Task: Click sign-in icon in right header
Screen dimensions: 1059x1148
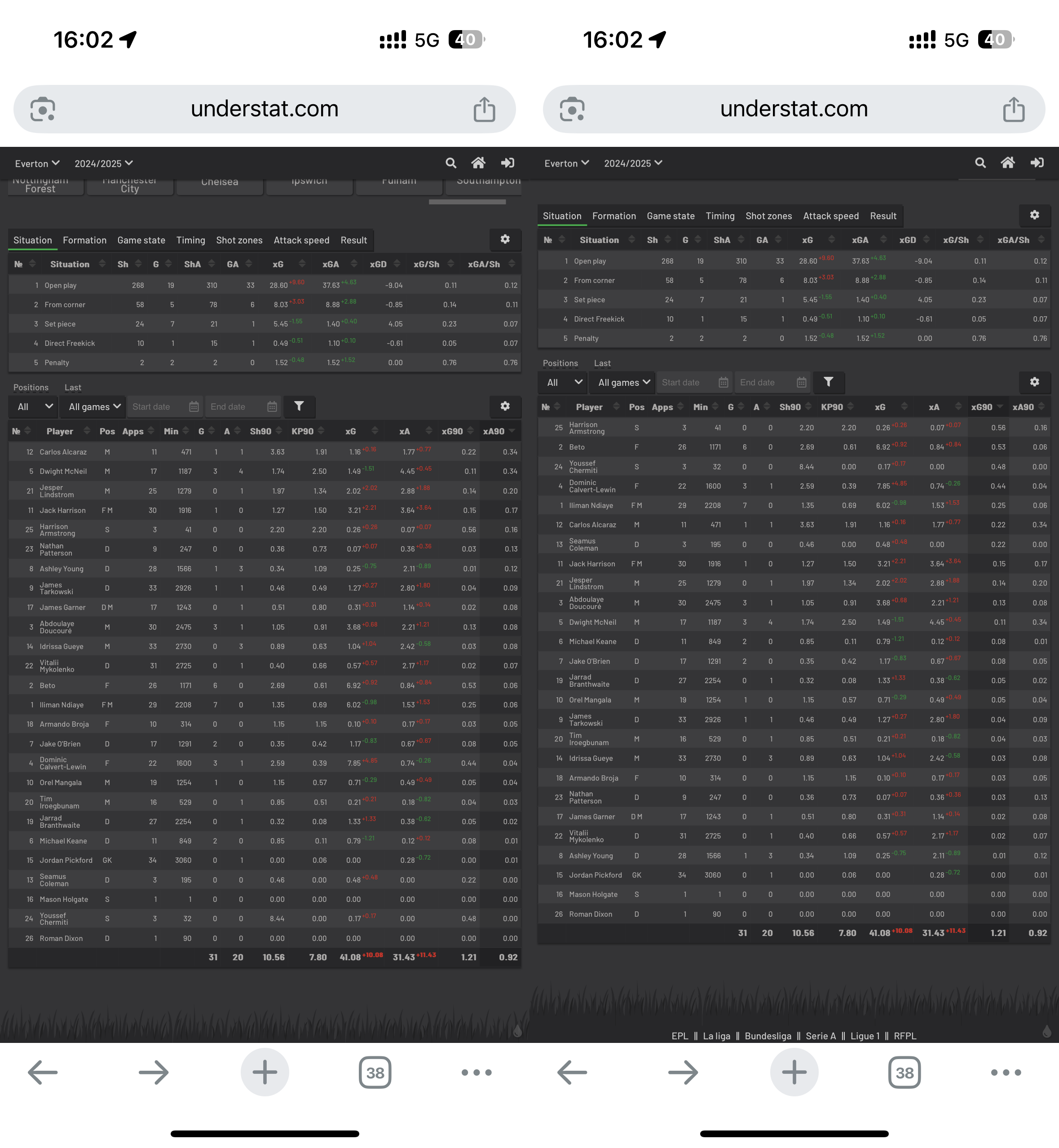Action: pyautogui.click(x=1037, y=163)
